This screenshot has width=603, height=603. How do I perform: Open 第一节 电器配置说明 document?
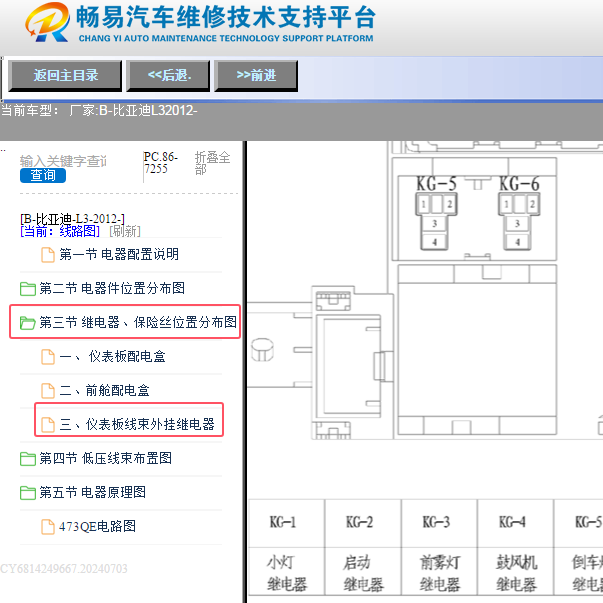pyautogui.click(x=119, y=255)
